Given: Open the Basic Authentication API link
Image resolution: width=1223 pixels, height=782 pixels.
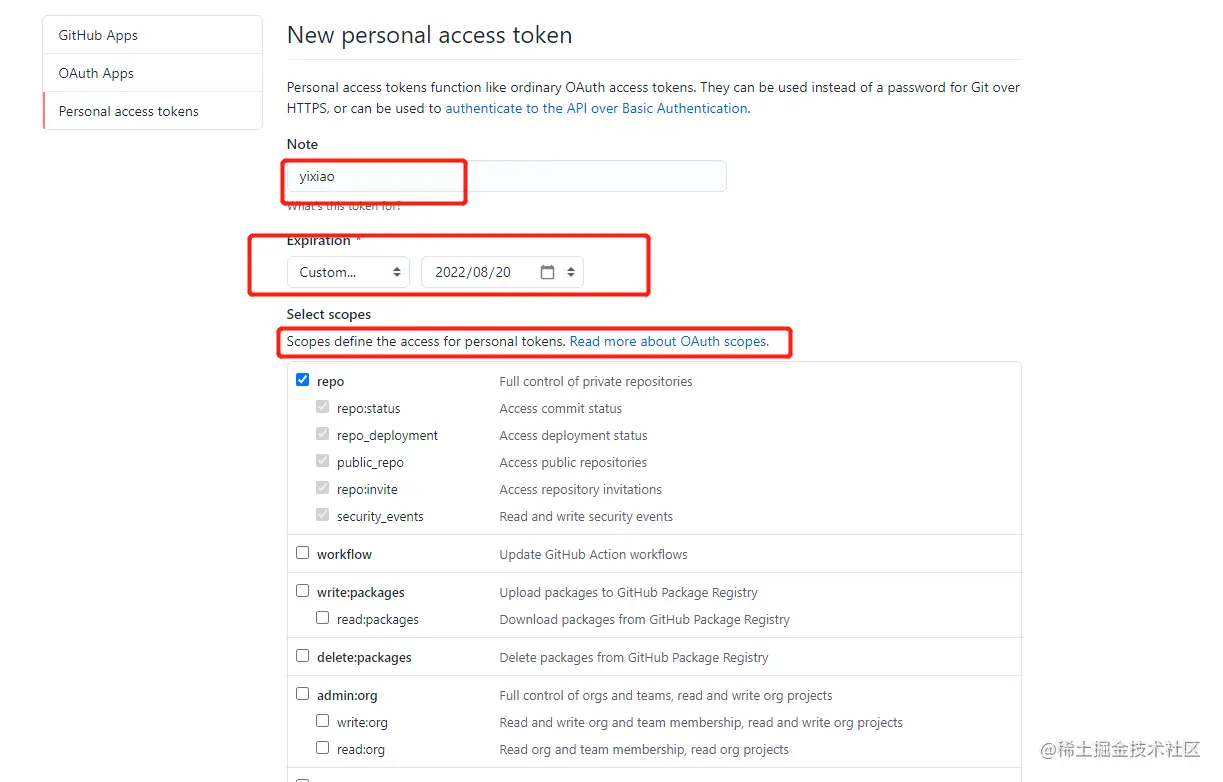Looking at the screenshot, I should tap(596, 108).
